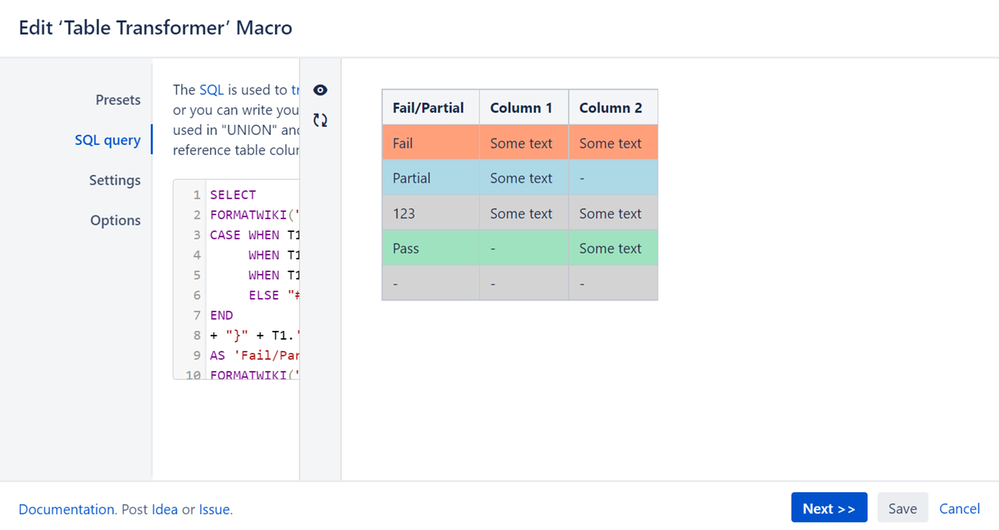The image size is (999, 530).
Task: Toggle the preview eye icon
Action: click(x=320, y=90)
